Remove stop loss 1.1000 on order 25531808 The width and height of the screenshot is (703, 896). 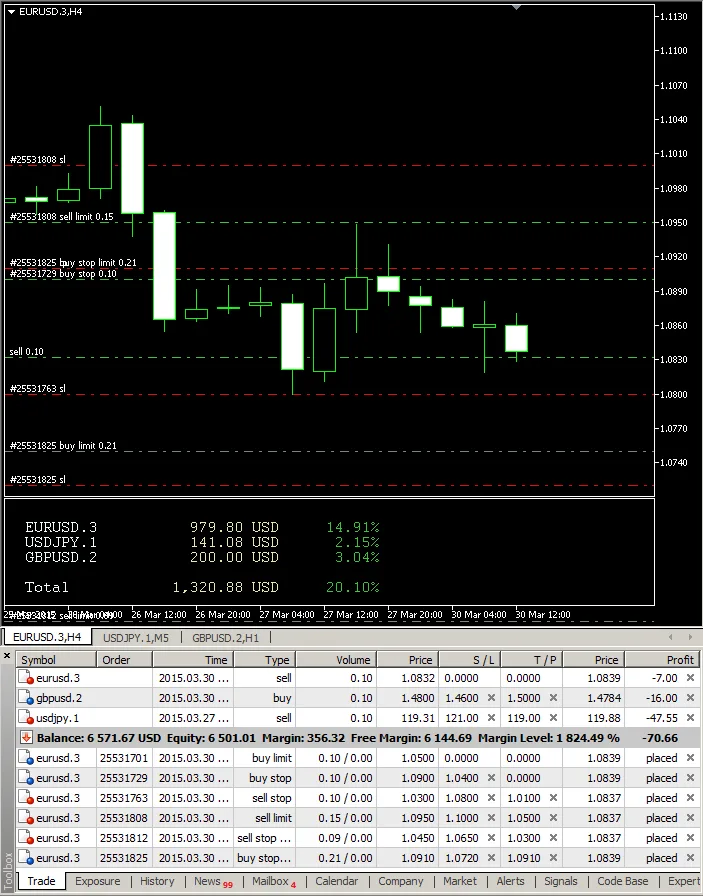[491, 818]
